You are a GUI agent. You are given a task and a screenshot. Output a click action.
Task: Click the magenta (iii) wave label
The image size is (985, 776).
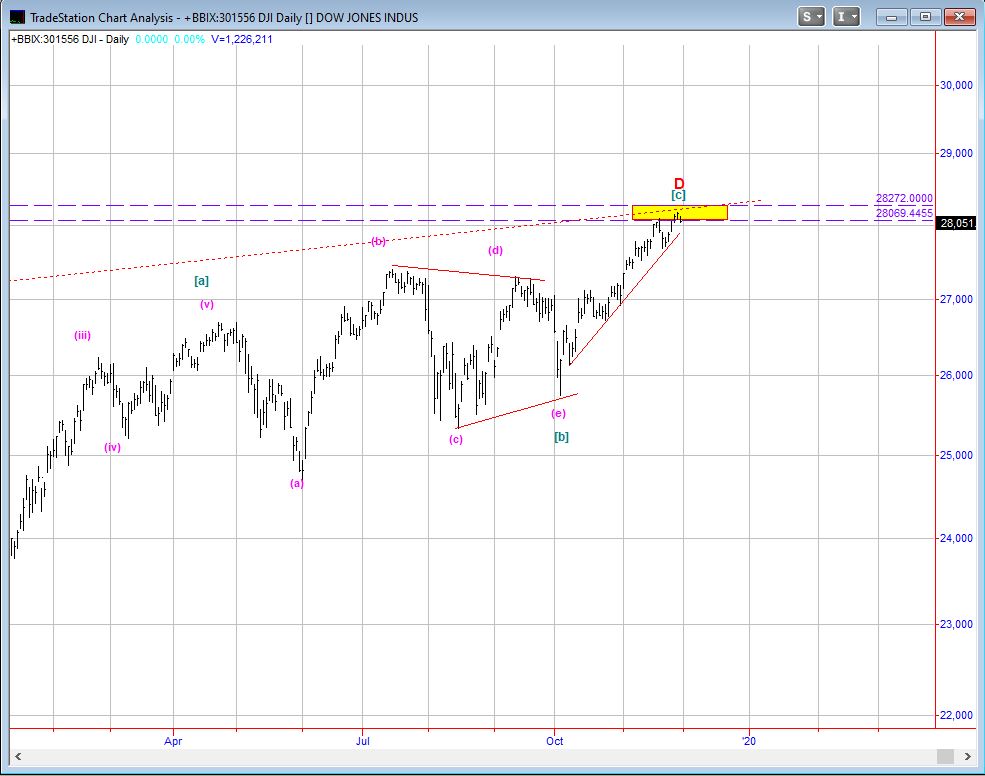point(82,336)
